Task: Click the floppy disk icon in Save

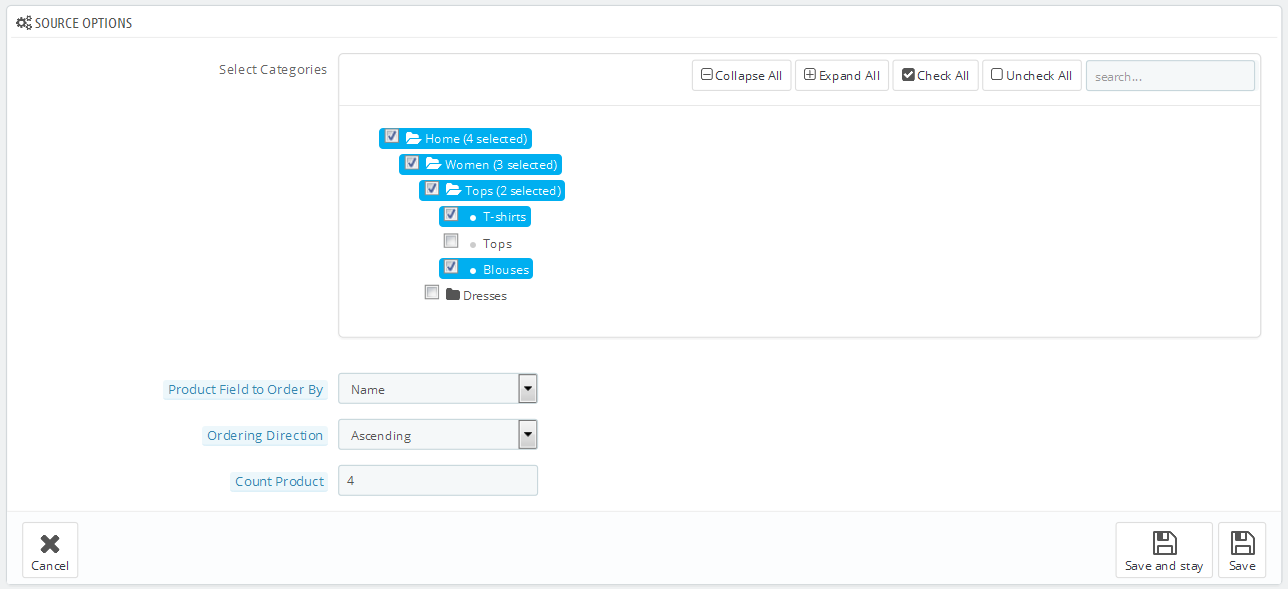Action: 1242,543
